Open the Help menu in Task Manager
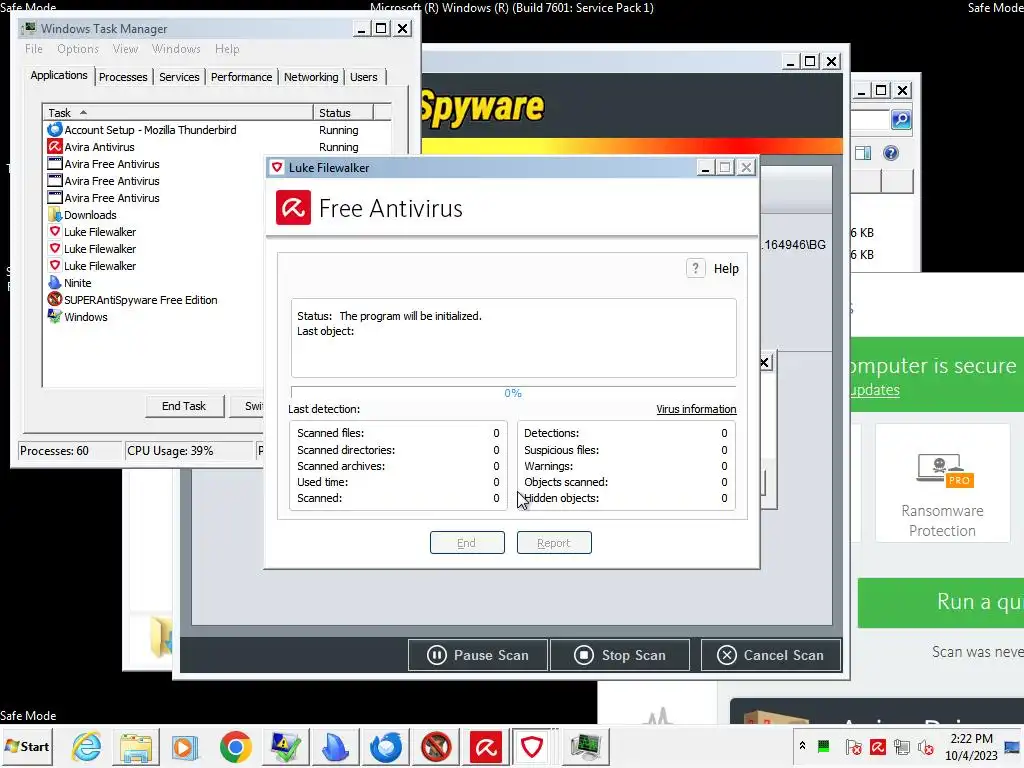Screen dimensions: 1024x768 point(227,49)
